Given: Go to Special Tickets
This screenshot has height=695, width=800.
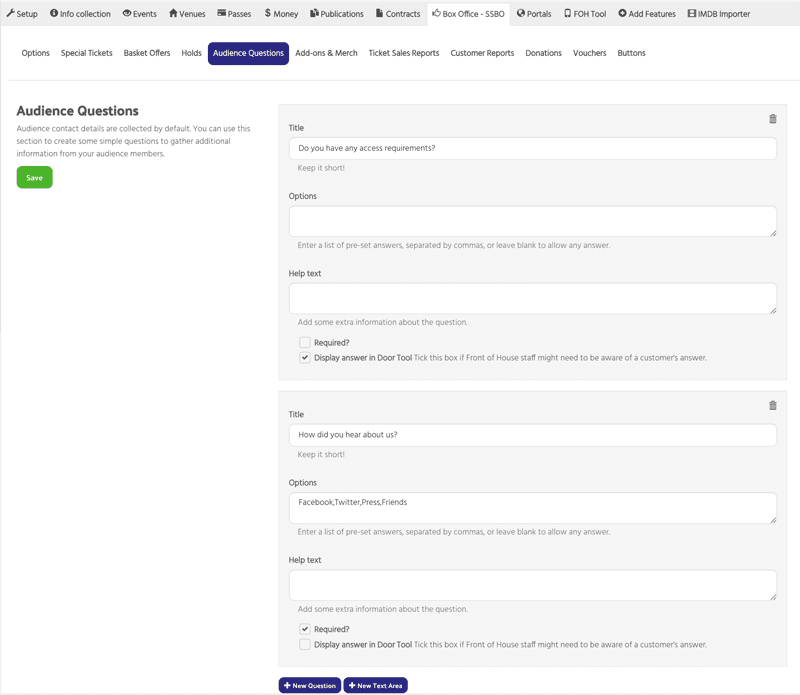Looking at the screenshot, I should [x=87, y=53].
